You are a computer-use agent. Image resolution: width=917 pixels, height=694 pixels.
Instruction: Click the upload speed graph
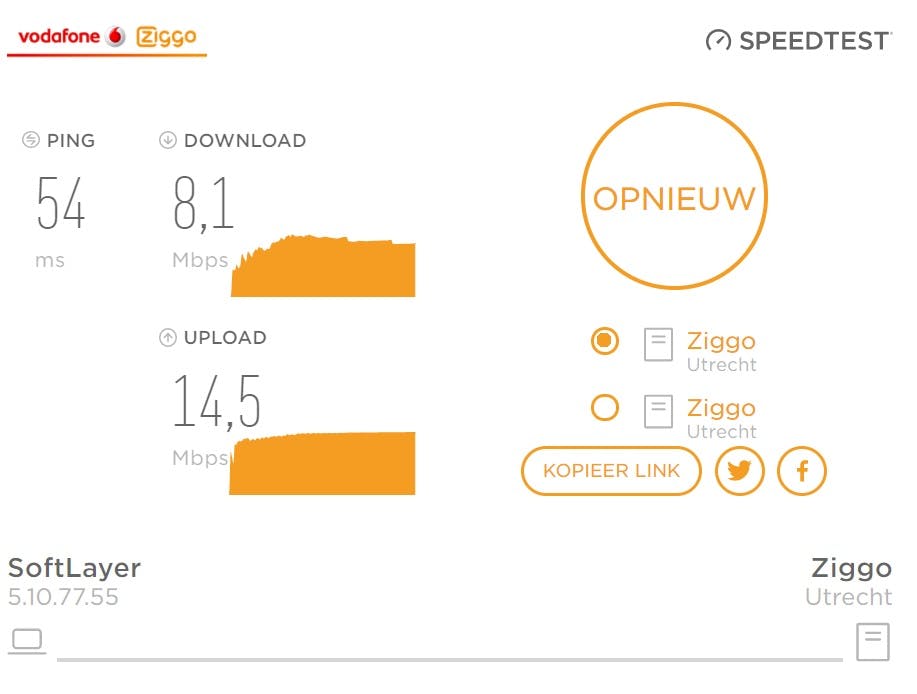[x=322, y=464]
